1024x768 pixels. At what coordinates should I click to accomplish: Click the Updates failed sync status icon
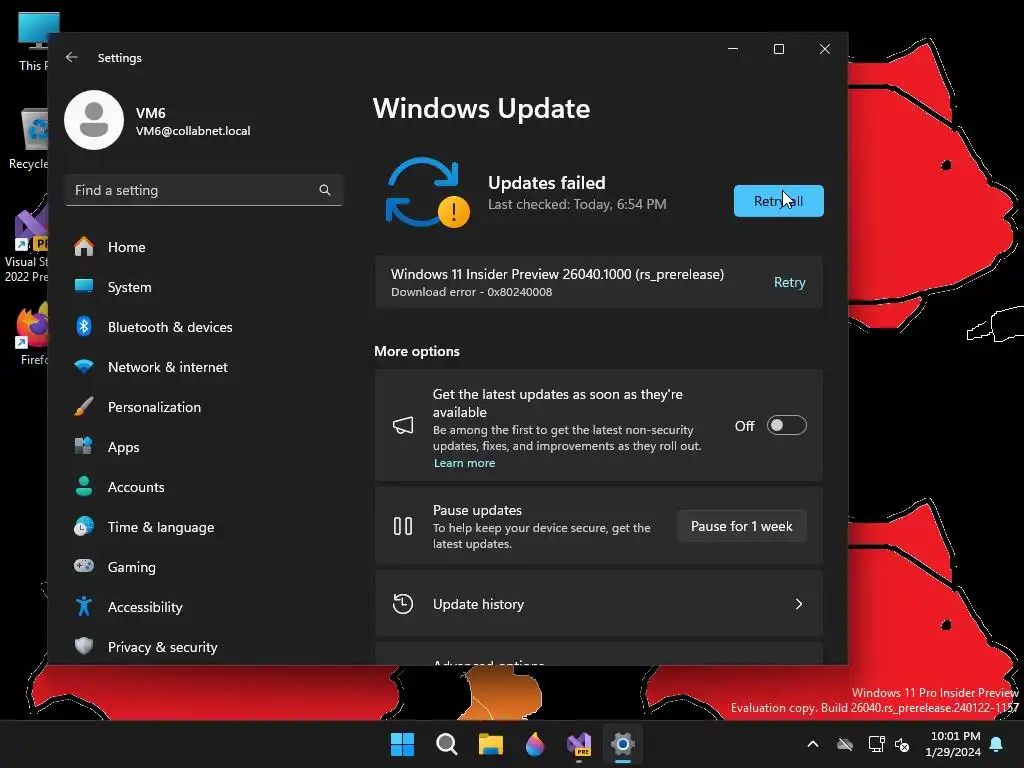coord(427,193)
